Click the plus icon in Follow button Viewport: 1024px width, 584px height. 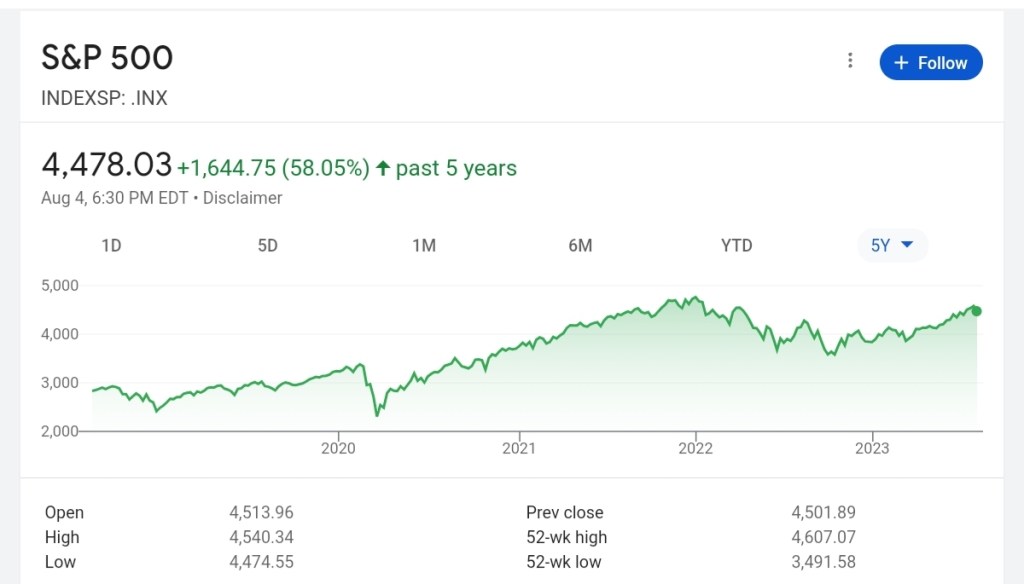point(901,63)
